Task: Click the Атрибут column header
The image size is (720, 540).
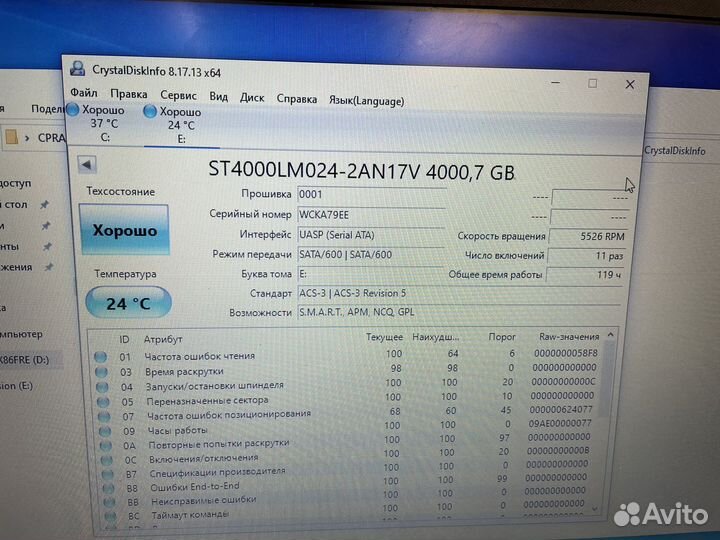Action: coord(163,339)
